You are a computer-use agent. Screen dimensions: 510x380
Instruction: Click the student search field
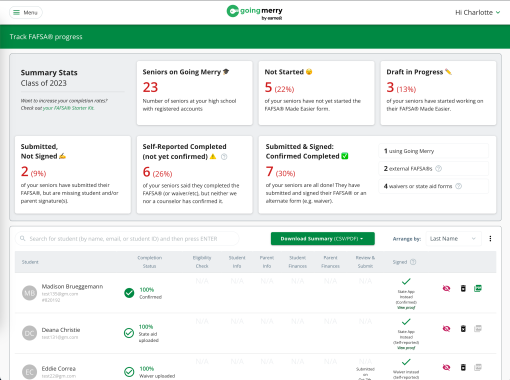127,239
